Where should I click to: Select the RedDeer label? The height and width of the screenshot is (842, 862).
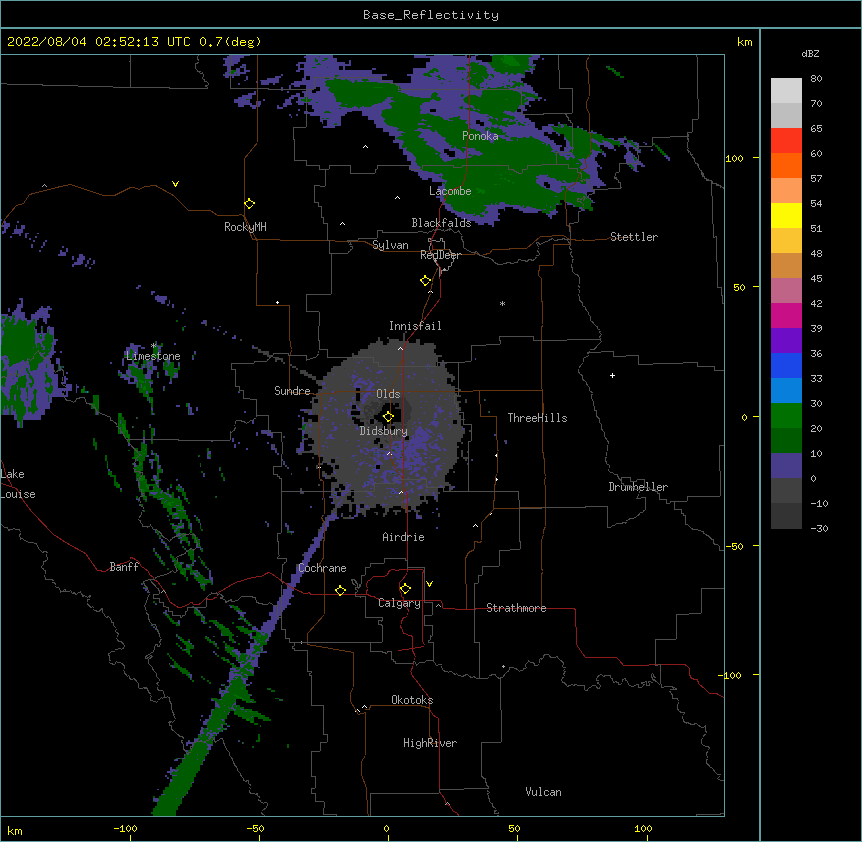click(x=440, y=255)
